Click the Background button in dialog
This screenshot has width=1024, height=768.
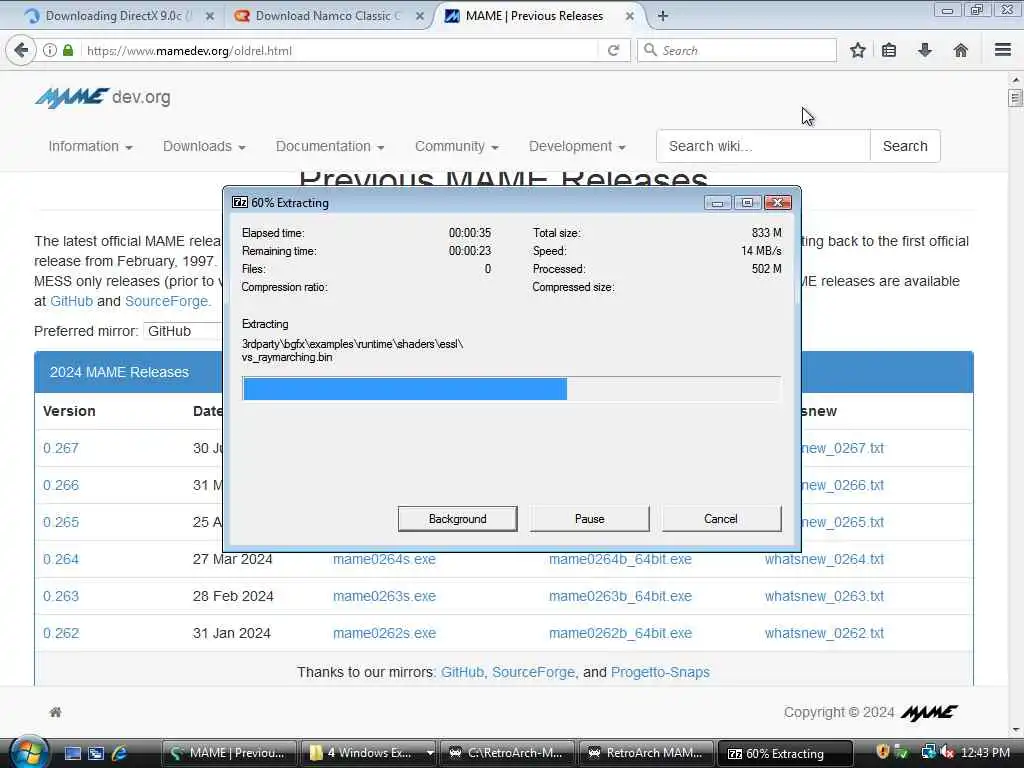point(458,519)
